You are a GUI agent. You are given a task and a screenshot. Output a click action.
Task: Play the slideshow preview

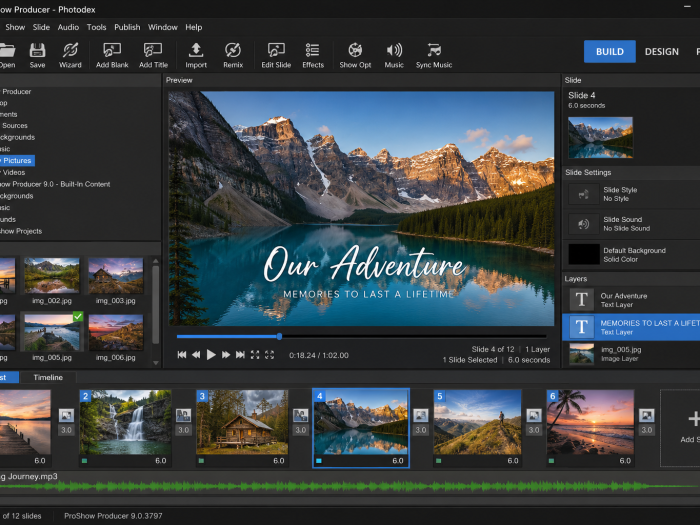pos(211,355)
